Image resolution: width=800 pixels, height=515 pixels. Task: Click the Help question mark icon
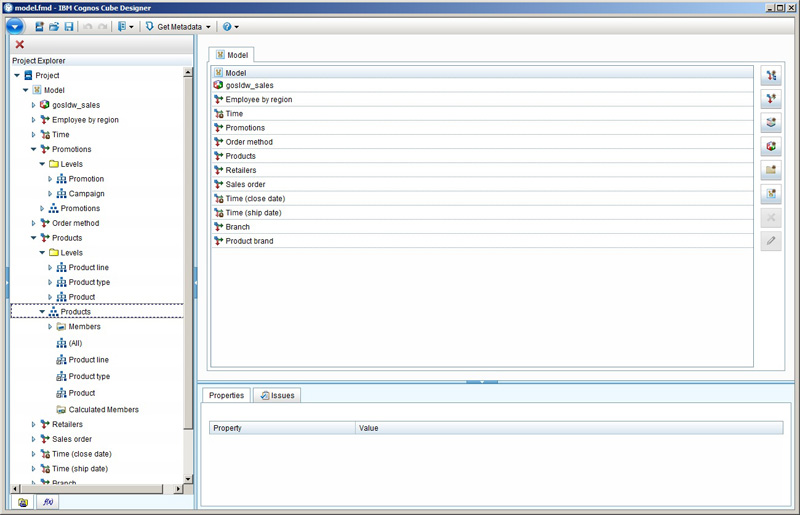pos(227,27)
